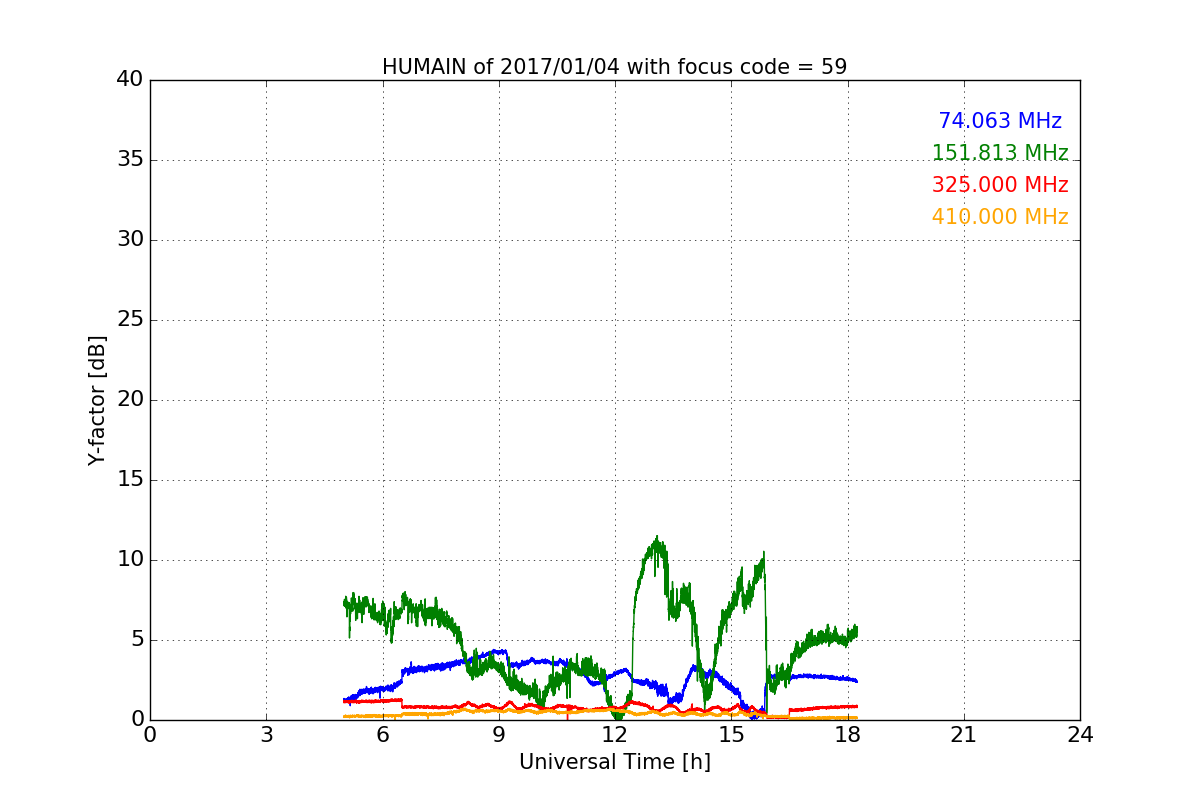Click x-axis tick label 21
Image resolution: width=1200 pixels, height=800 pixels.
pos(964,734)
